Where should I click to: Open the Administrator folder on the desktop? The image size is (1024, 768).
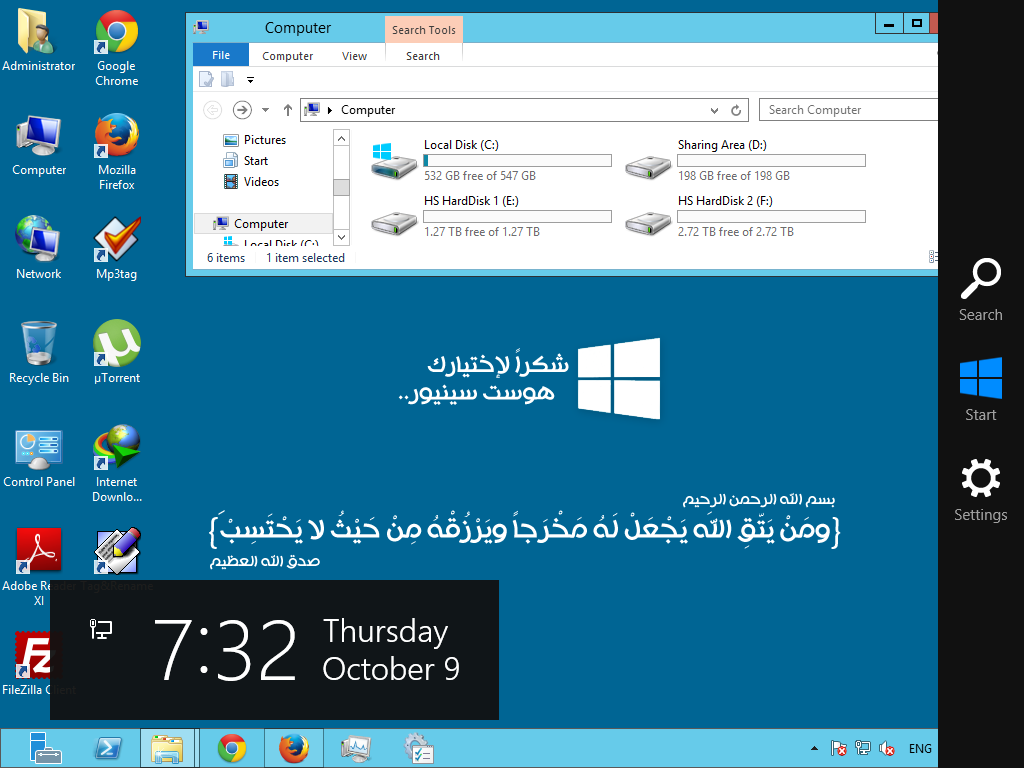(39, 40)
